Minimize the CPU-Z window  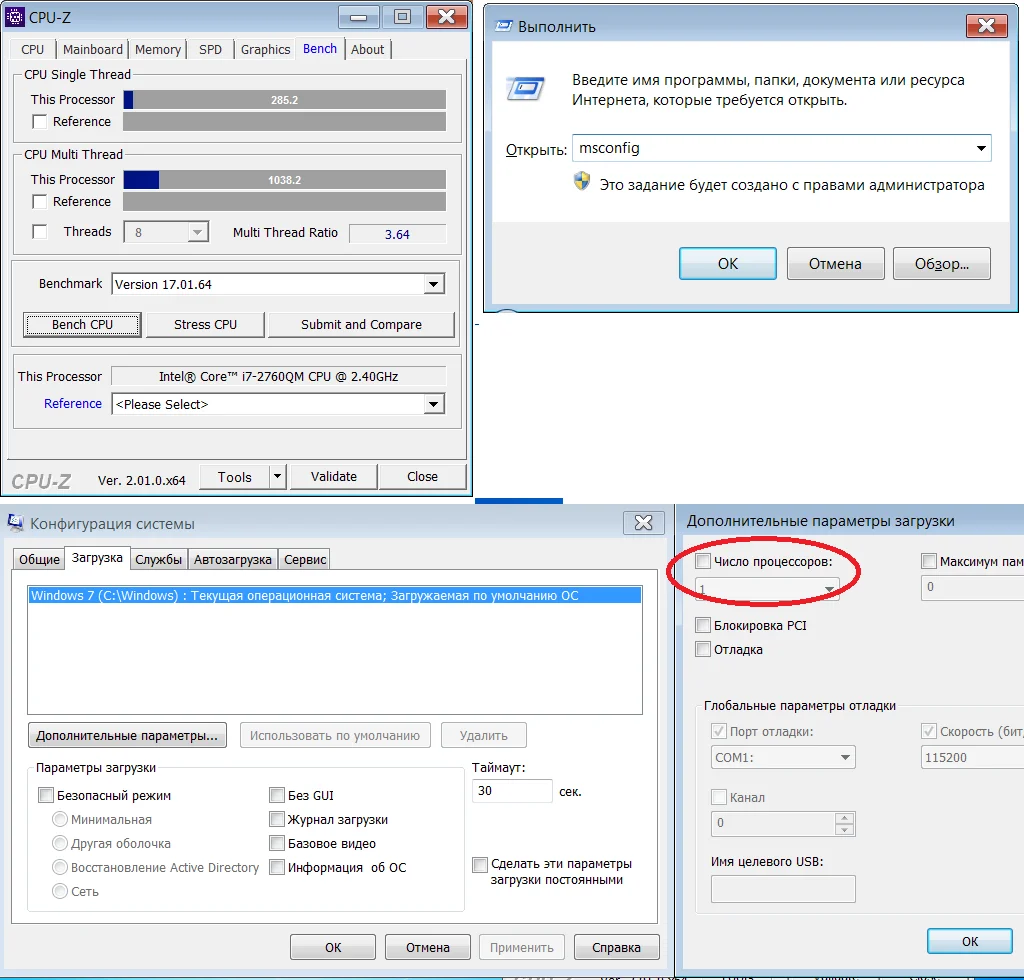pos(359,17)
